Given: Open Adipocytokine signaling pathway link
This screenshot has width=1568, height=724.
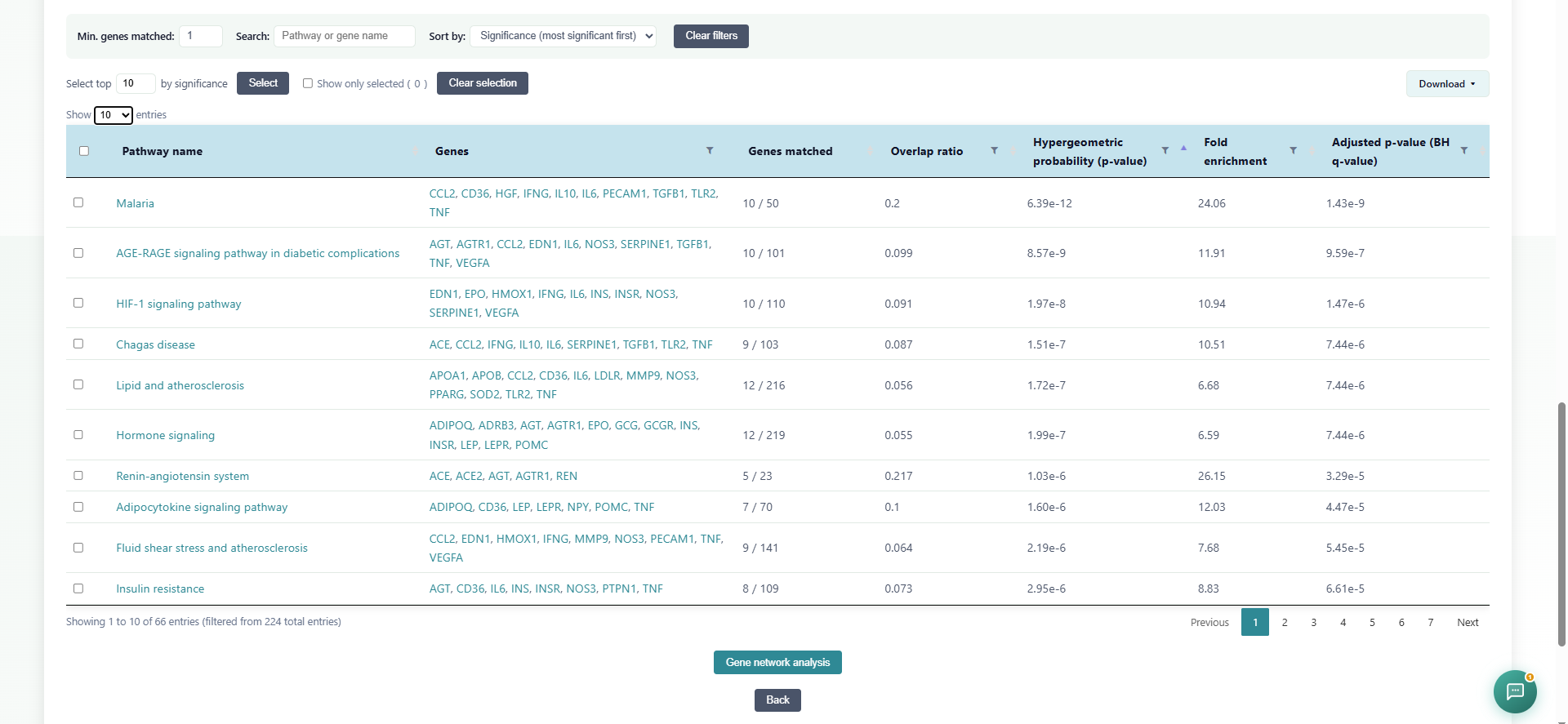Looking at the screenshot, I should pos(202,507).
